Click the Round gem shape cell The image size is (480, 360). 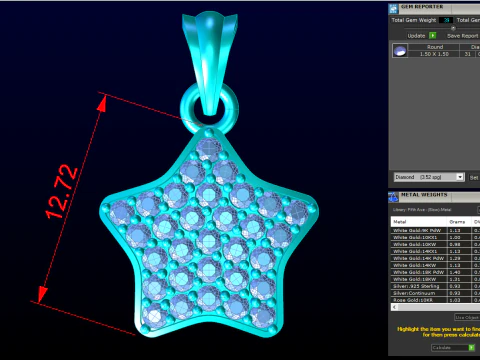pos(434,47)
